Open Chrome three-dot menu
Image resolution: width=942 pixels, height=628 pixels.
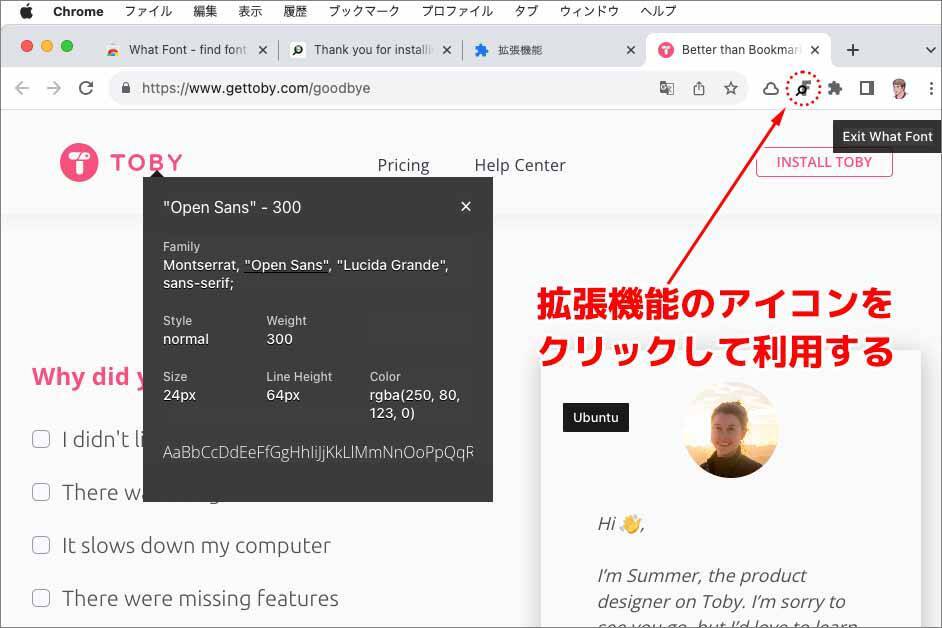click(931, 88)
